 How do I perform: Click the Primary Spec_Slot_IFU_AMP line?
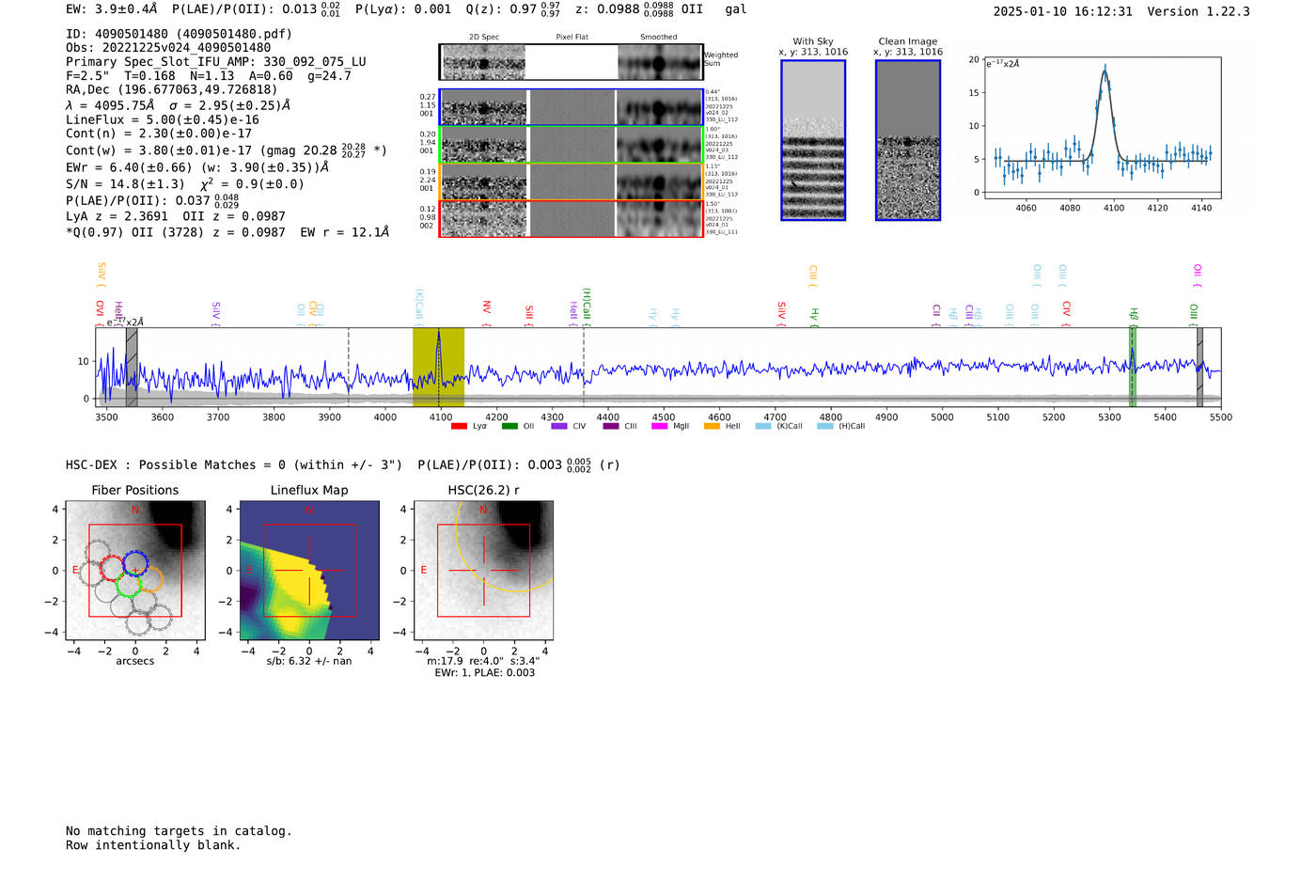tap(216, 61)
